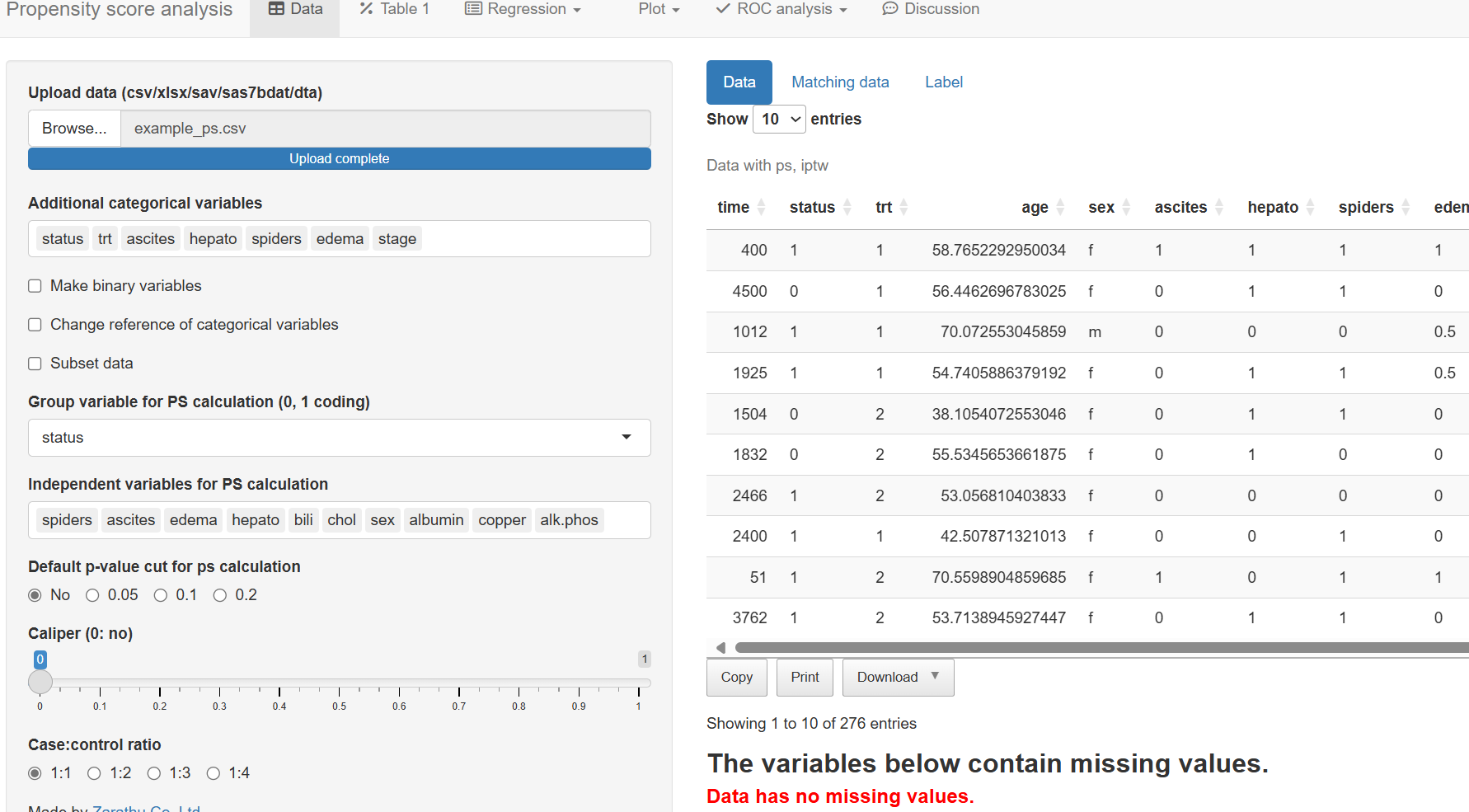
Task: Open the group variable status dropdown
Action: 339,438
